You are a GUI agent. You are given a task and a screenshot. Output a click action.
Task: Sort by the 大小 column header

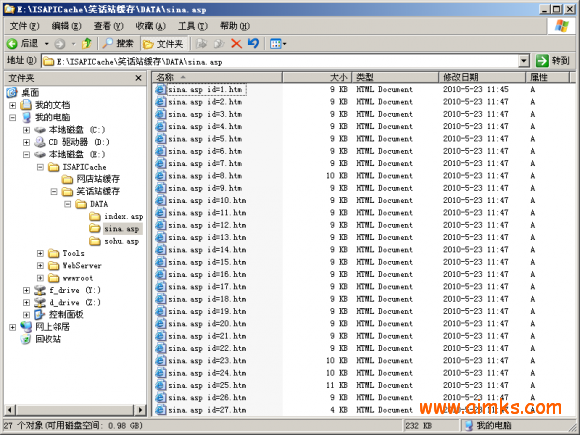(x=317, y=77)
